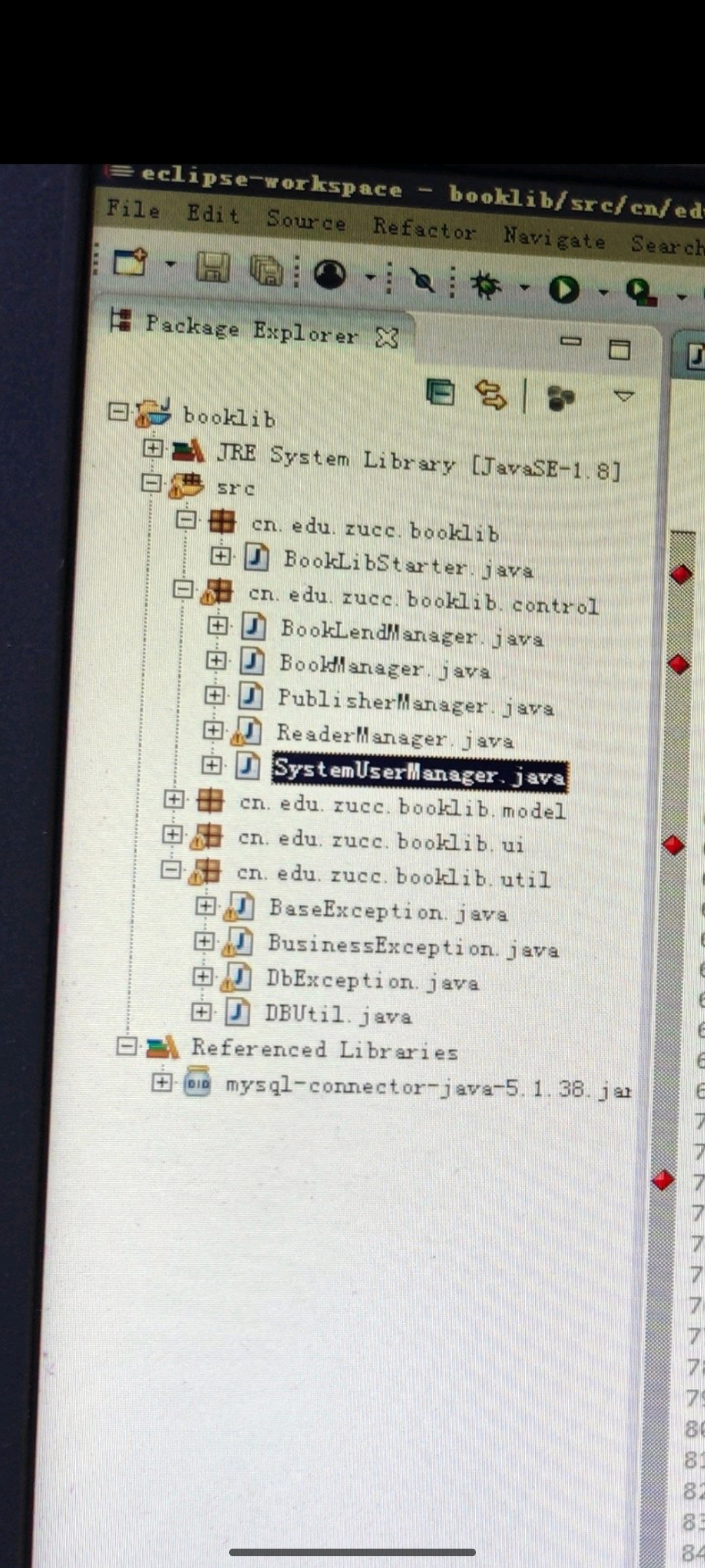Toggle Link with Editor
Viewport: 705px width, 1568px height.
490,395
